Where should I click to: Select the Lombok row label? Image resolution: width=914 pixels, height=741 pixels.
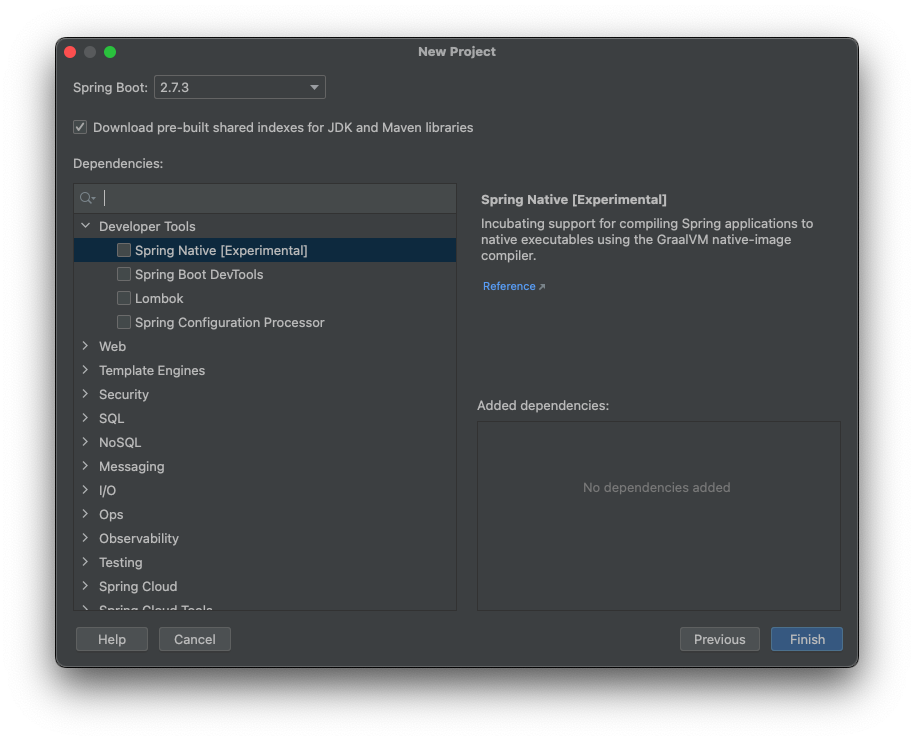pyautogui.click(x=159, y=298)
